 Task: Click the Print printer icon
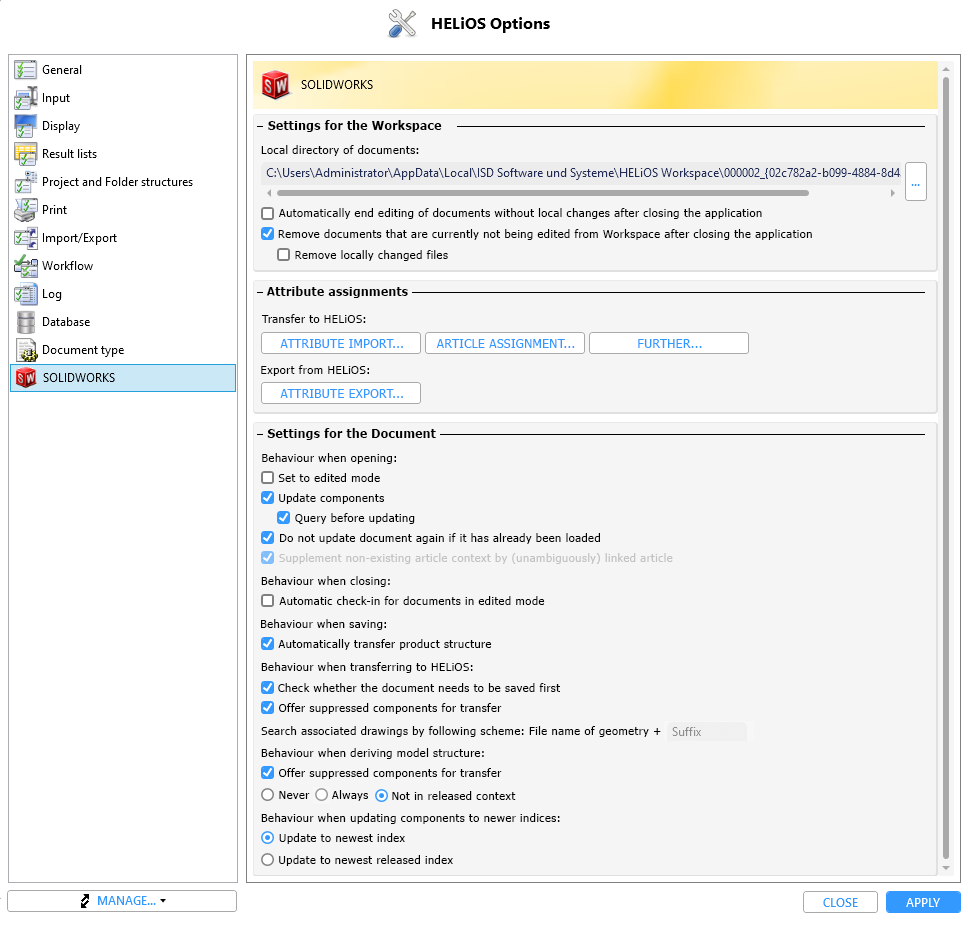tap(25, 210)
